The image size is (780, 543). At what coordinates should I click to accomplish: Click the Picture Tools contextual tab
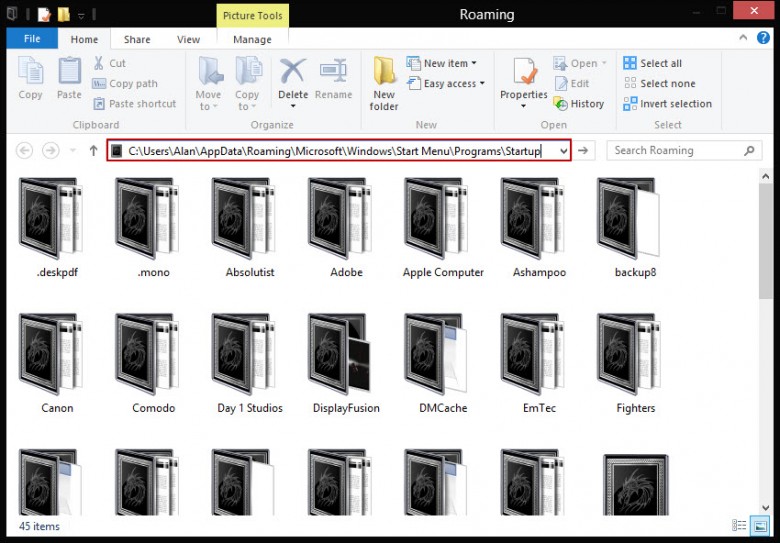(x=253, y=15)
